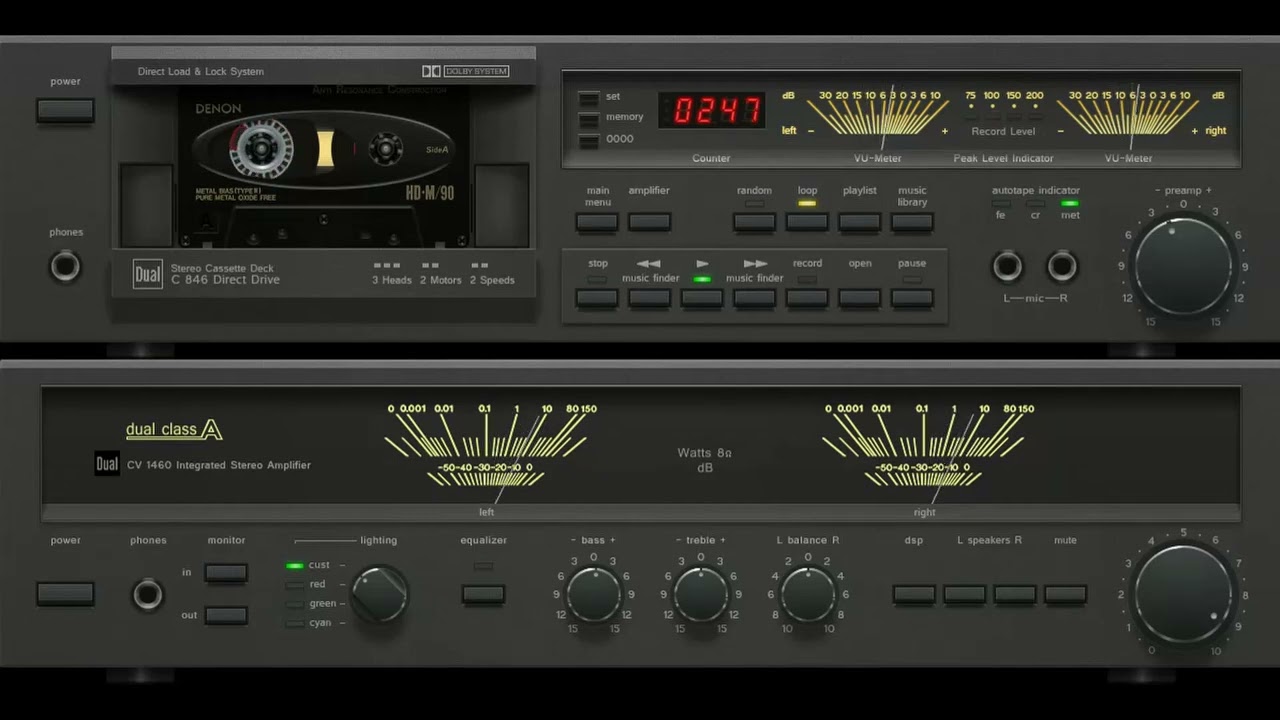The image size is (1280, 720).
Task: Start recording with the record button
Action: point(807,298)
